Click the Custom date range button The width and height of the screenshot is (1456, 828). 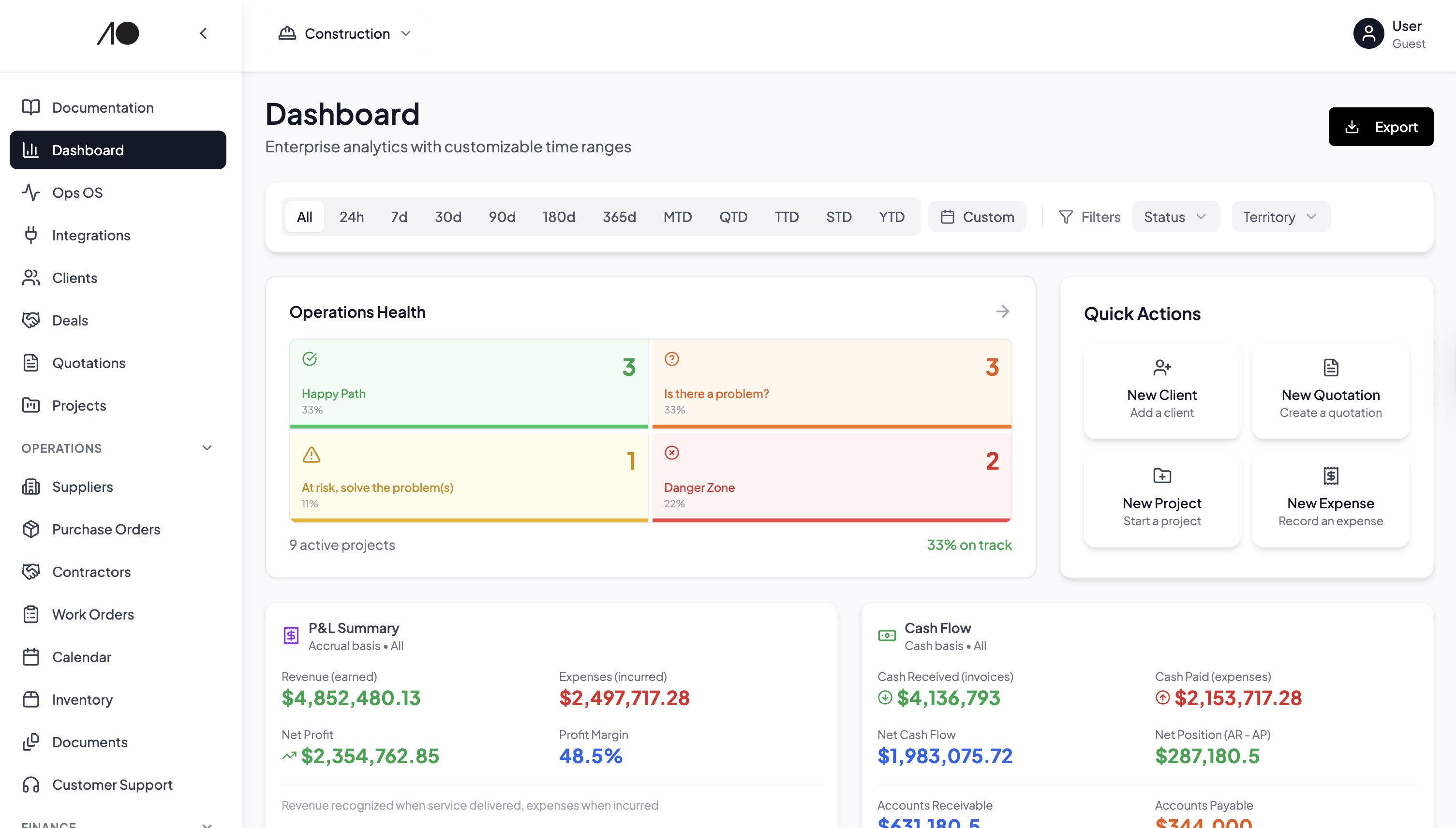977,217
